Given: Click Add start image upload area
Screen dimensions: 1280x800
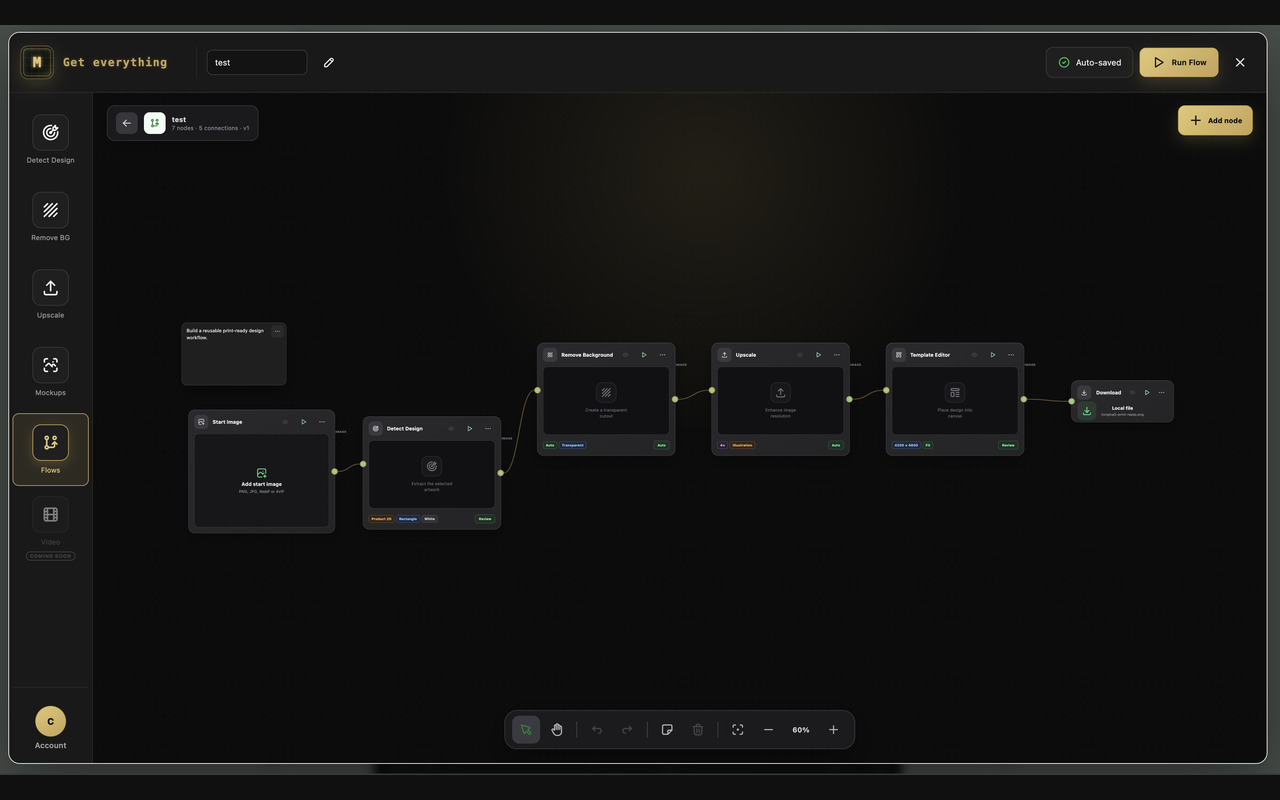Looking at the screenshot, I should (262, 481).
